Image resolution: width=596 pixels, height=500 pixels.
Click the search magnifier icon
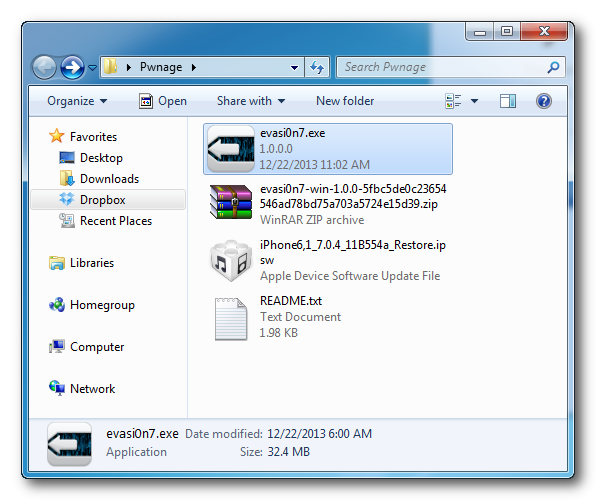point(553,67)
